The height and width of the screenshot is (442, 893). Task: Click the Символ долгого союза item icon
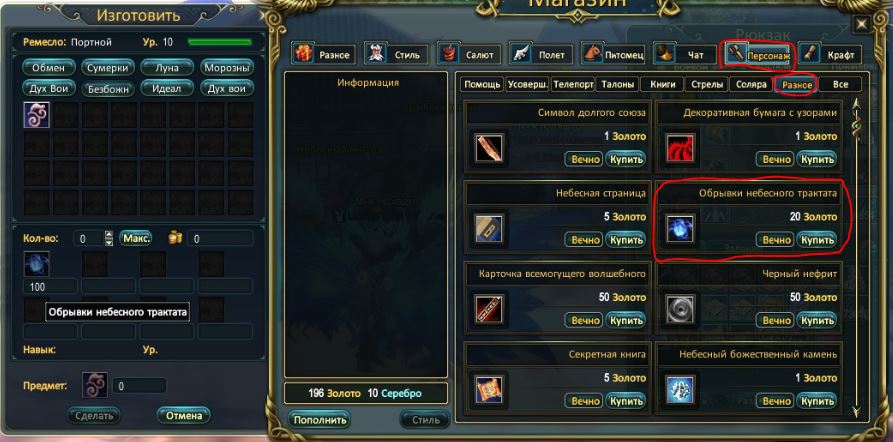coord(490,149)
